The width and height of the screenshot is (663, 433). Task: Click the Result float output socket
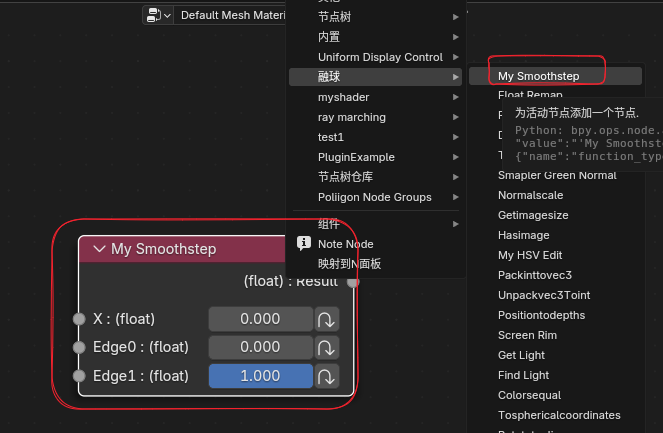click(x=353, y=282)
